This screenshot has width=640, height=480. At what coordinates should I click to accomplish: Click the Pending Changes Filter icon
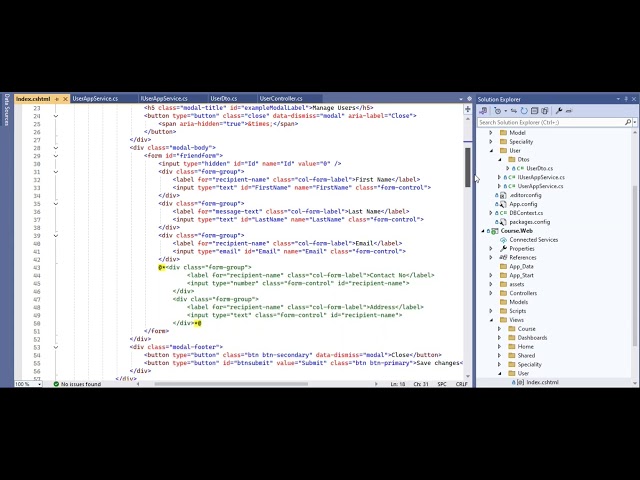pyautogui.click(x=497, y=111)
